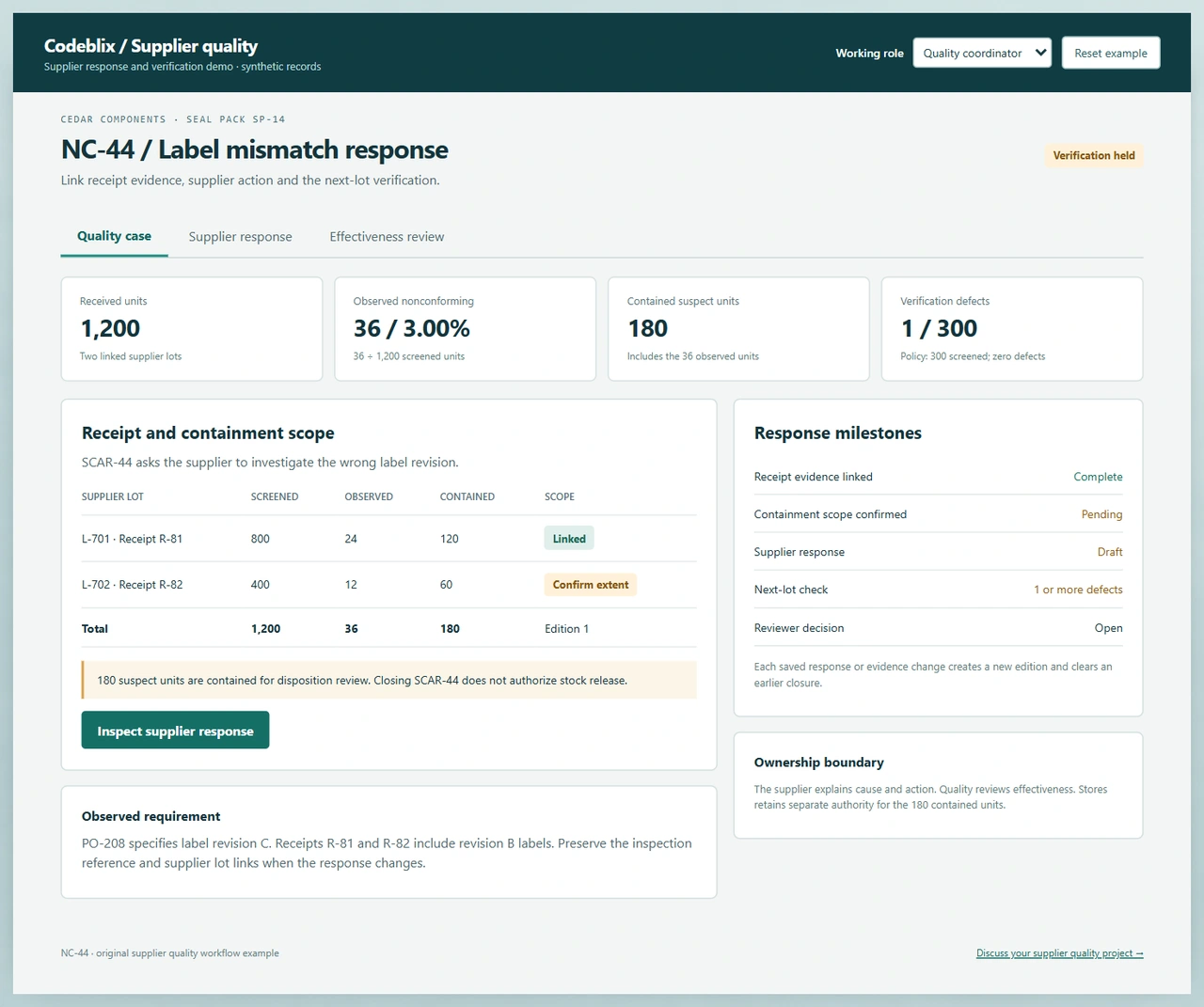
Task: Click the 24 observed value for L-701
Action: 351,539
